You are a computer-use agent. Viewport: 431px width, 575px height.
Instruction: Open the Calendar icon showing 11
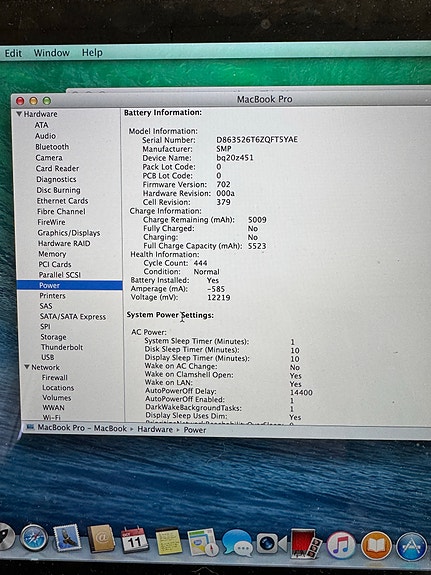click(135, 540)
